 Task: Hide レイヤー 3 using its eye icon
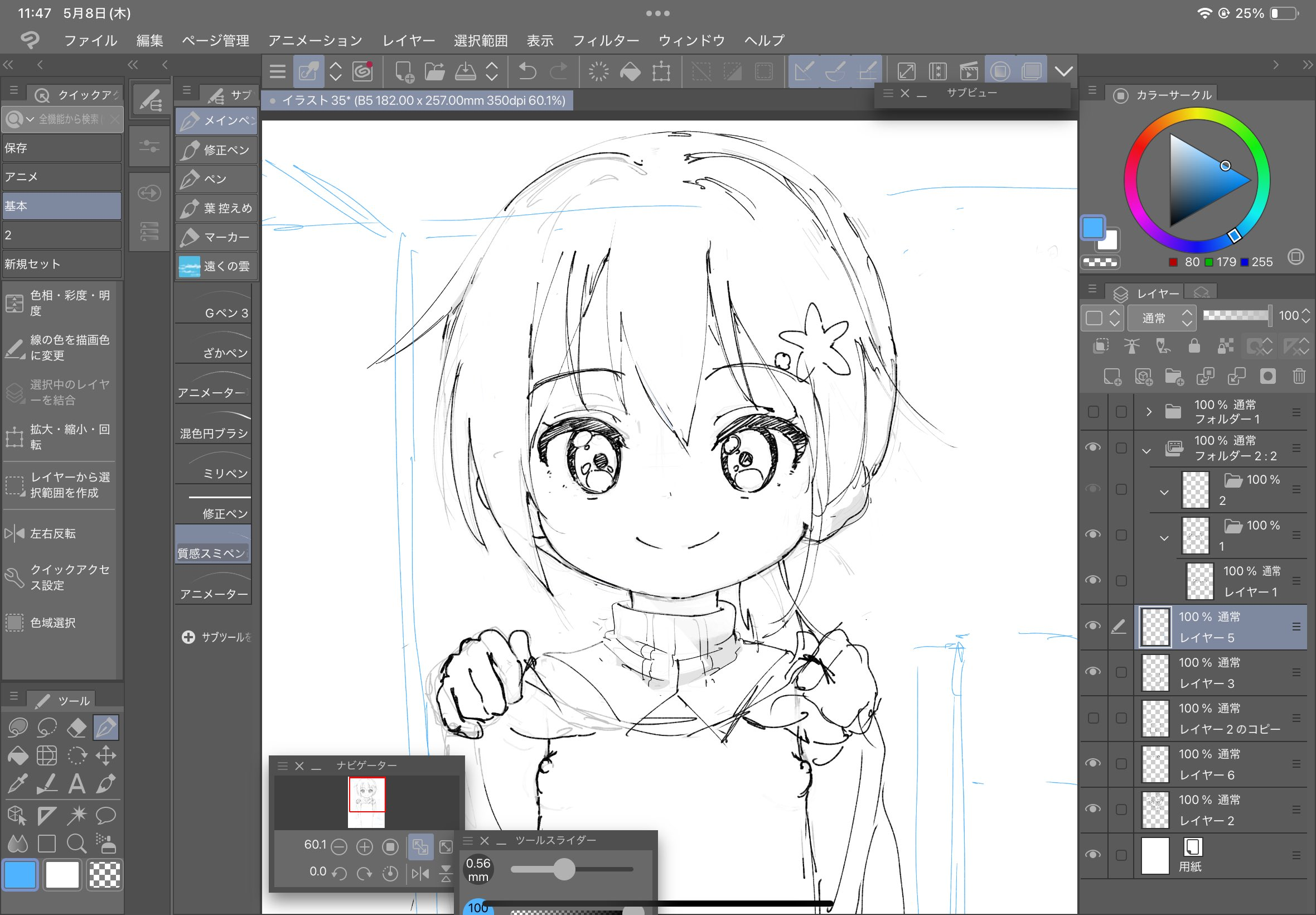click(x=1092, y=671)
